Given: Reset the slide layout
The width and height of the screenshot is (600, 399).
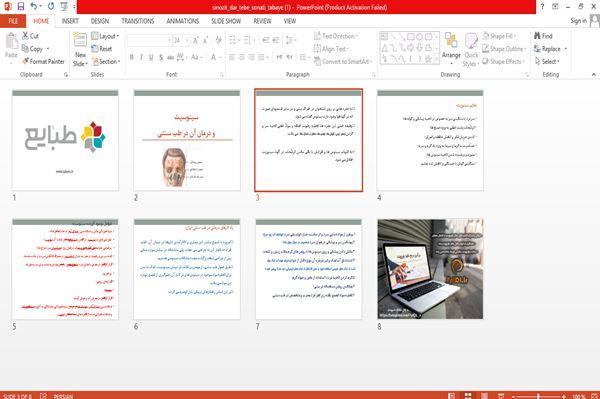Looking at the screenshot, I should click(102, 49).
